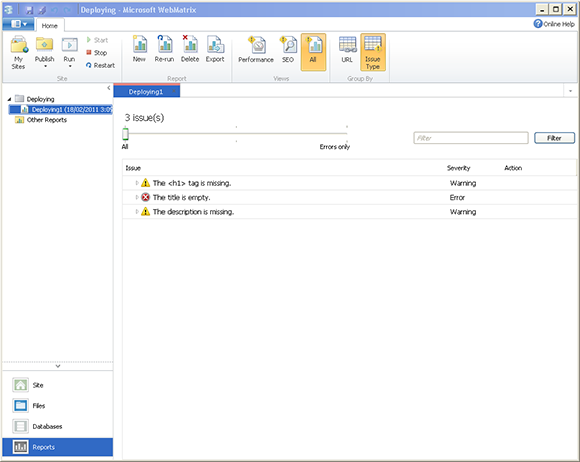Switch to the Performance view
Image resolution: width=580 pixels, height=462 pixels.
[x=256, y=49]
